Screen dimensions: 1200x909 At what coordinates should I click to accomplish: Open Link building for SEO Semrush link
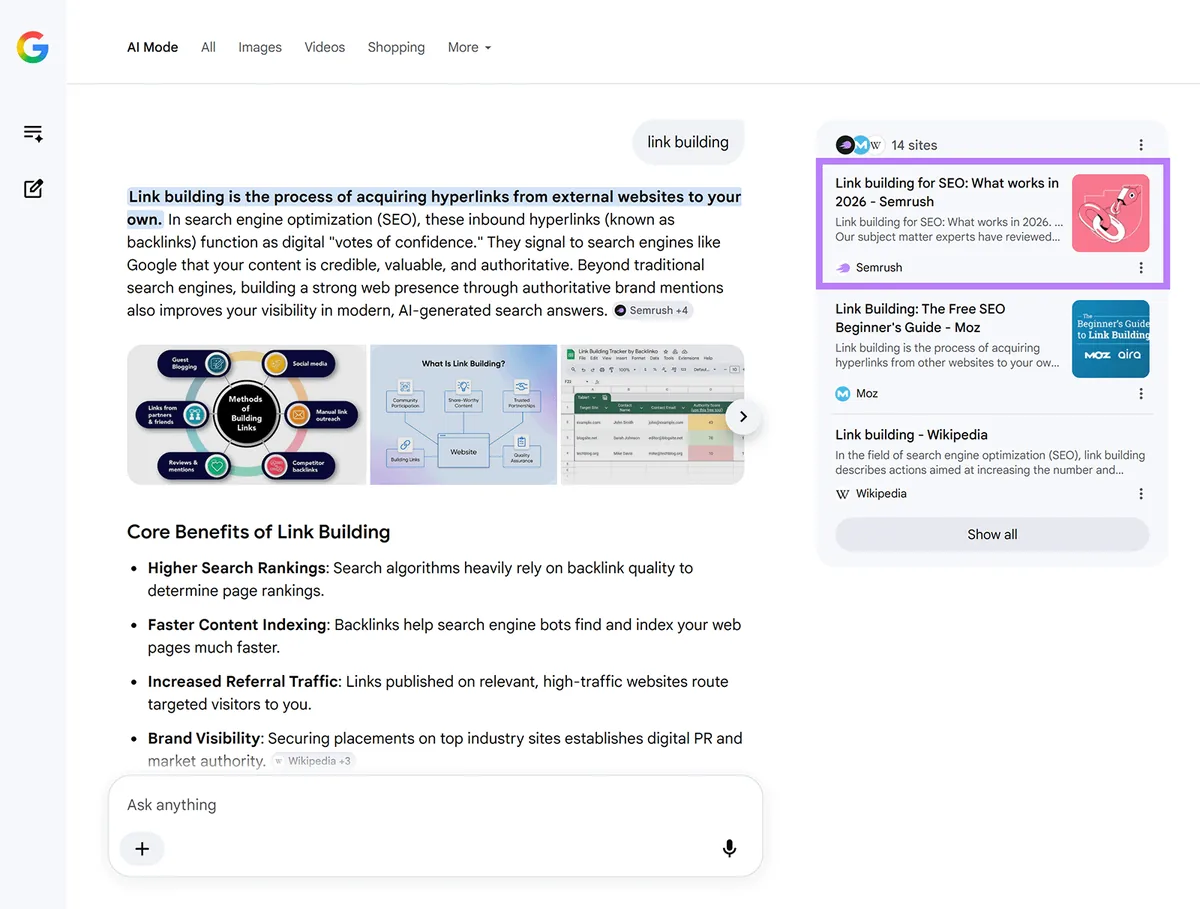(x=947, y=192)
